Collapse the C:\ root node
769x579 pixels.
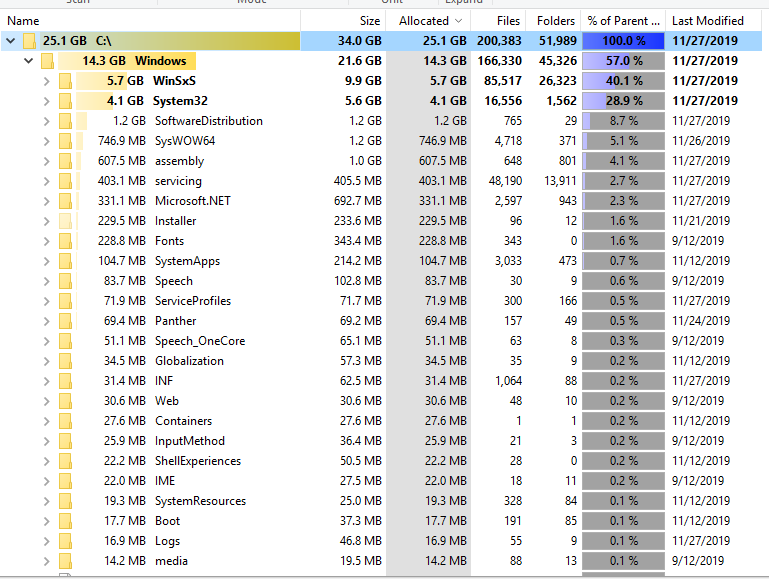[11, 41]
